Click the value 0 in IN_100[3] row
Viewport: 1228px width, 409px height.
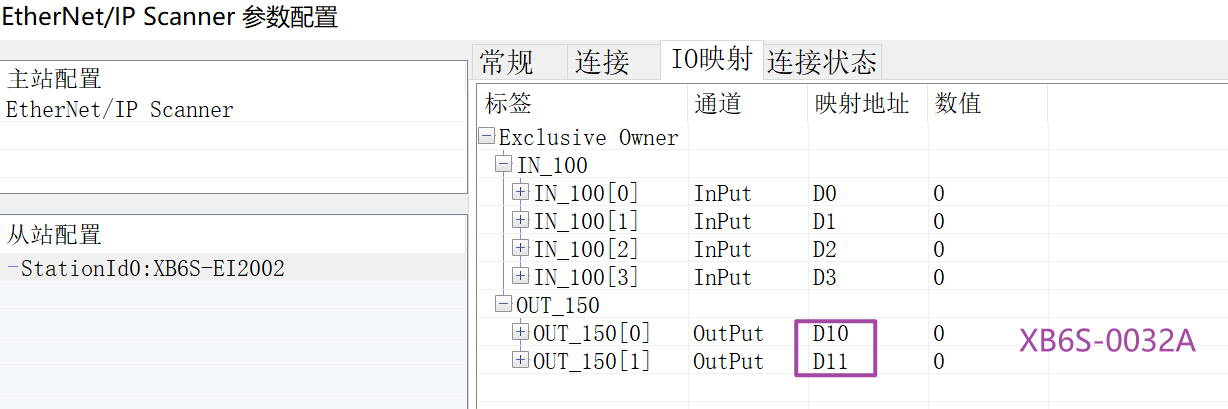[939, 278]
